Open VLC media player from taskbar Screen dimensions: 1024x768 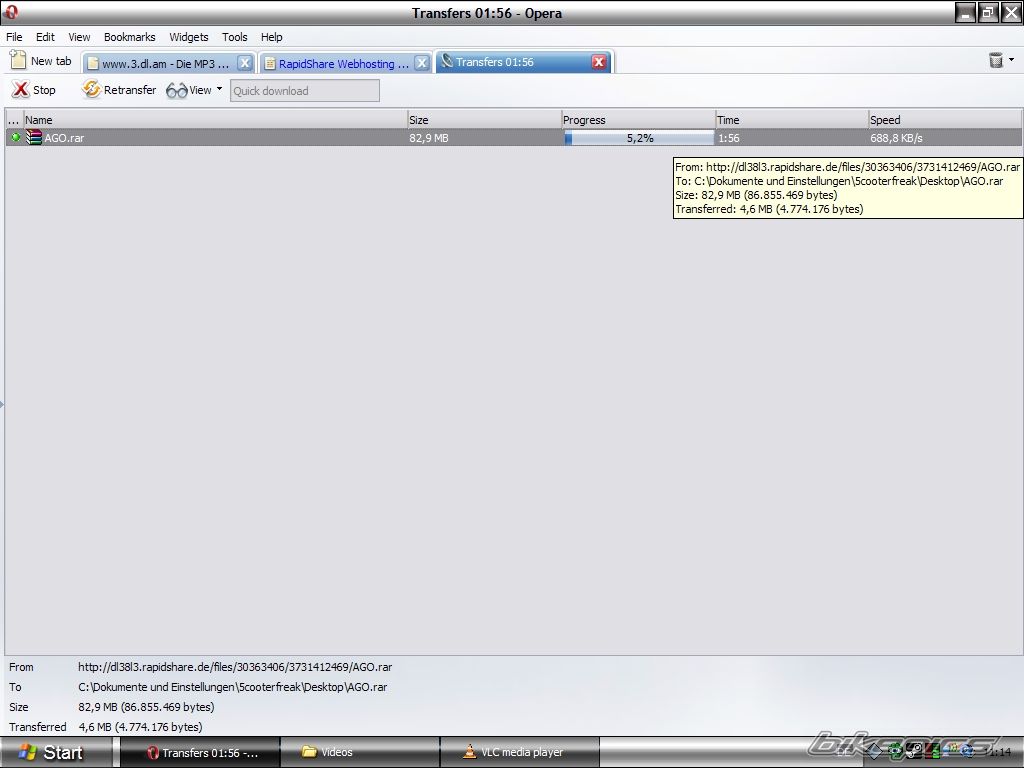tap(519, 752)
